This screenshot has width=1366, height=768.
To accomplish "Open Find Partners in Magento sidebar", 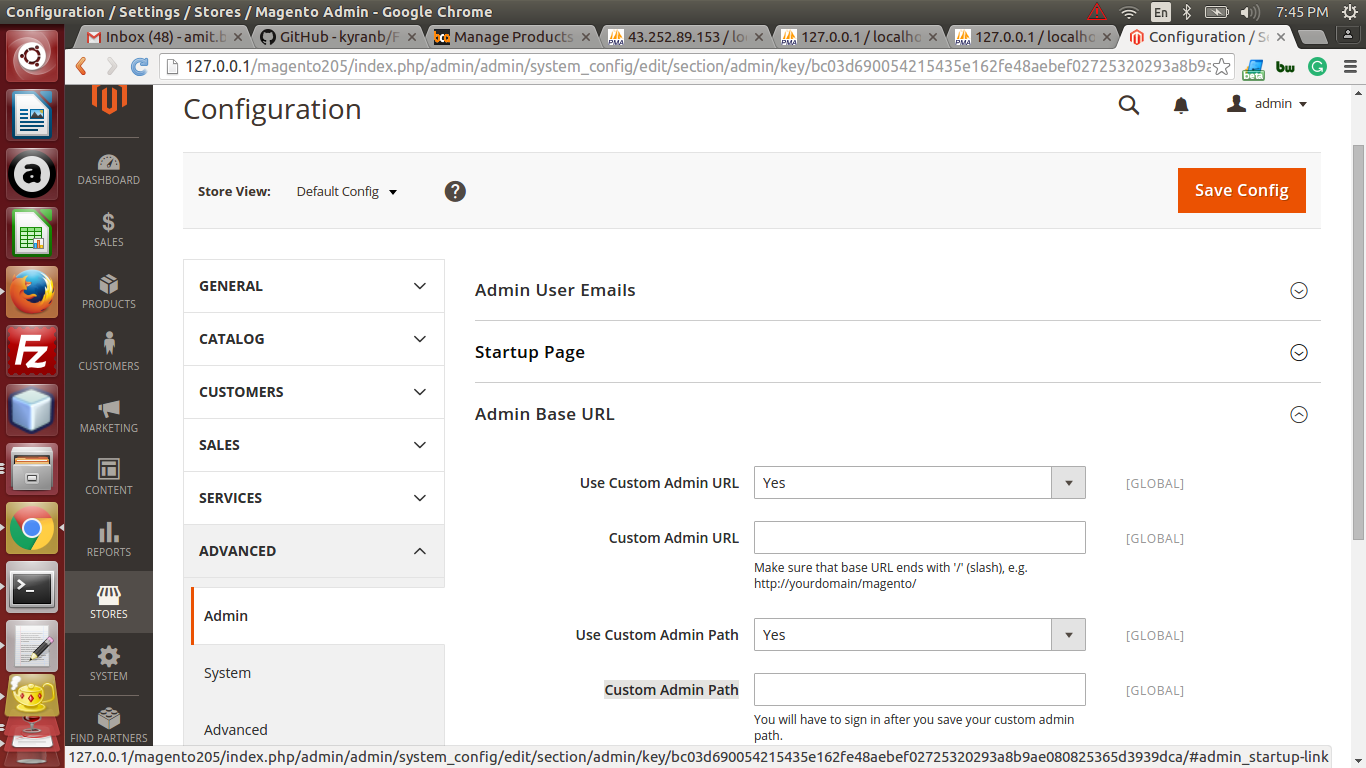I will (109, 725).
